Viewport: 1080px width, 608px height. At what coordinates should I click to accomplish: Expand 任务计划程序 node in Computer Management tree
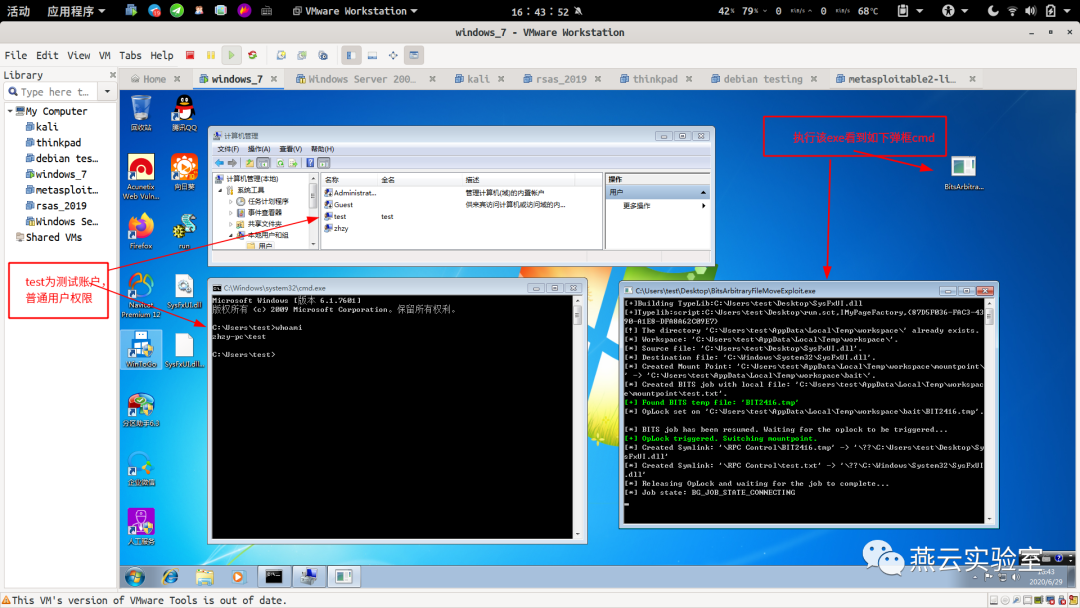click(x=231, y=202)
